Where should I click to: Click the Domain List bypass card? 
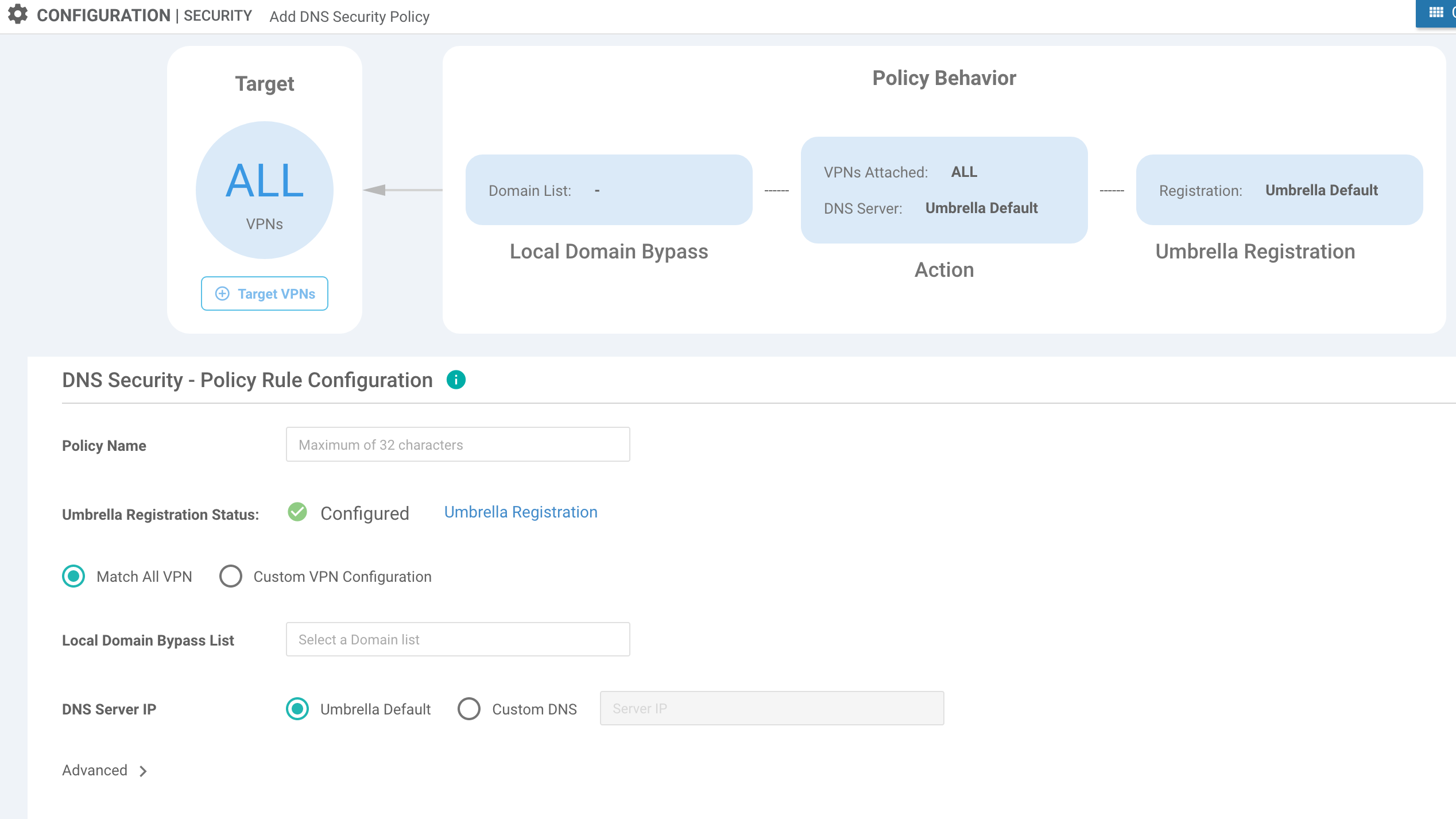pyautogui.click(x=609, y=190)
